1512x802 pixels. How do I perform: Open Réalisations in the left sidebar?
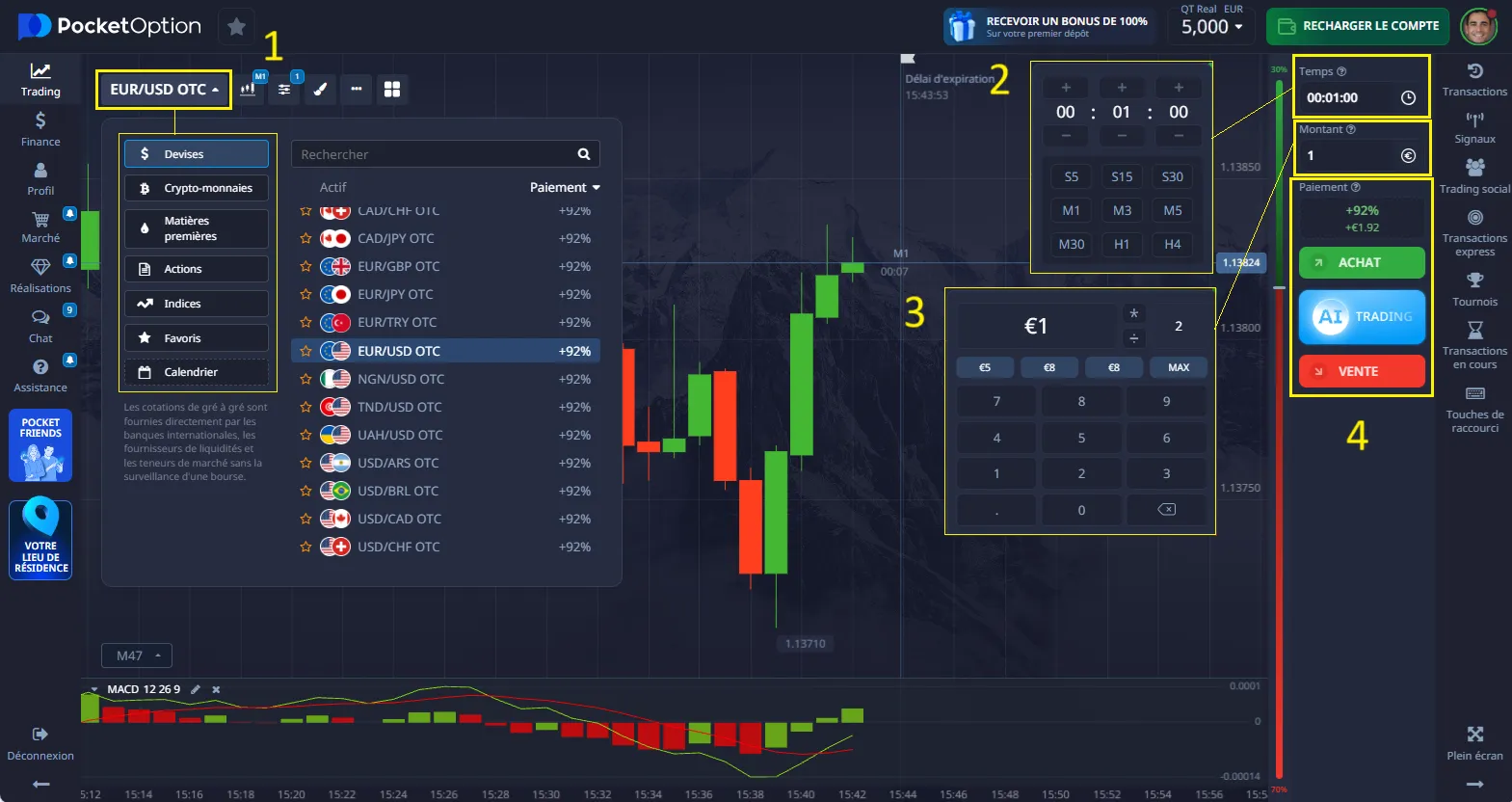[x=40, y=276]
